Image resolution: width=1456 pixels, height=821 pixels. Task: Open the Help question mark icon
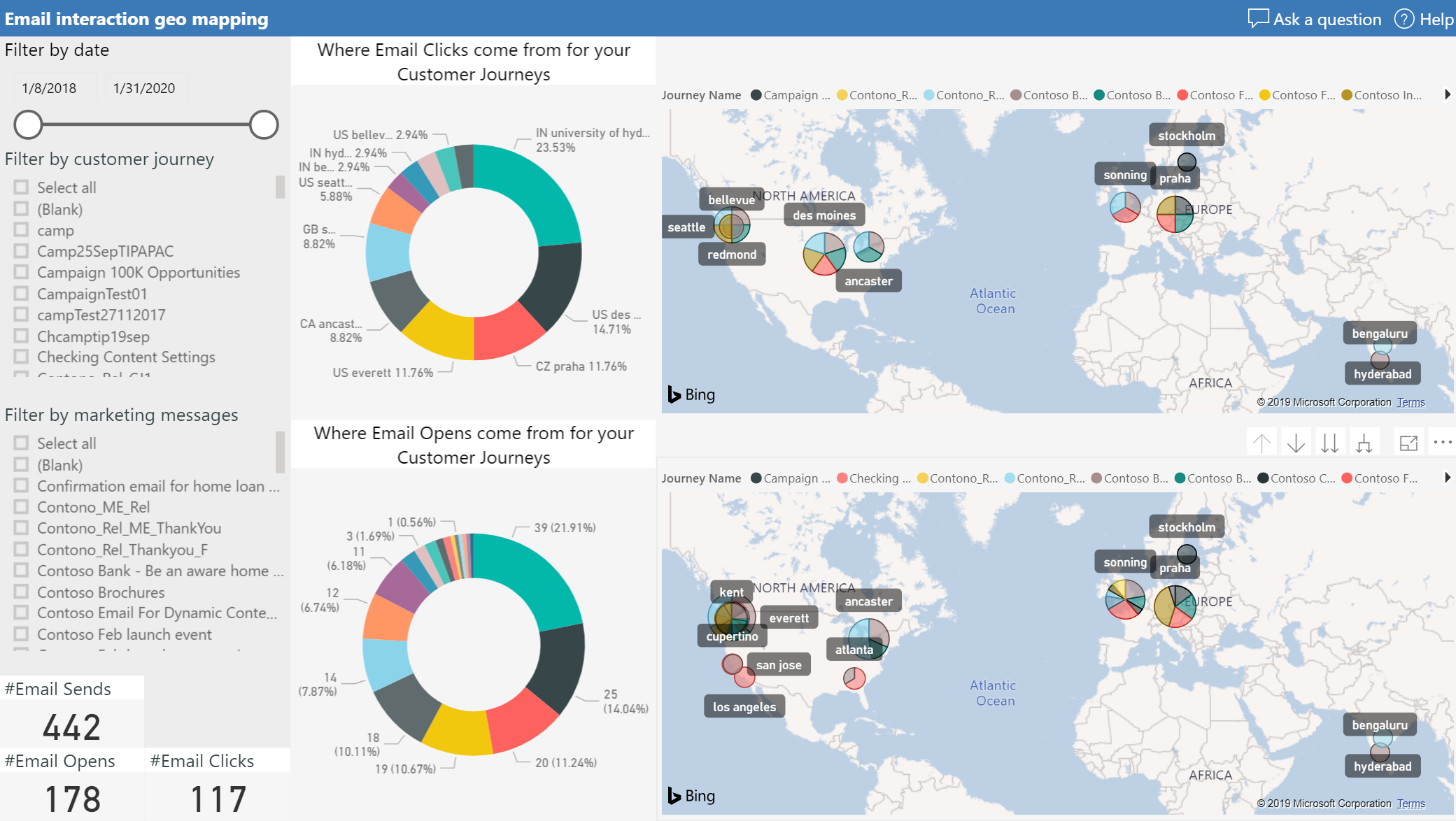1404,19
